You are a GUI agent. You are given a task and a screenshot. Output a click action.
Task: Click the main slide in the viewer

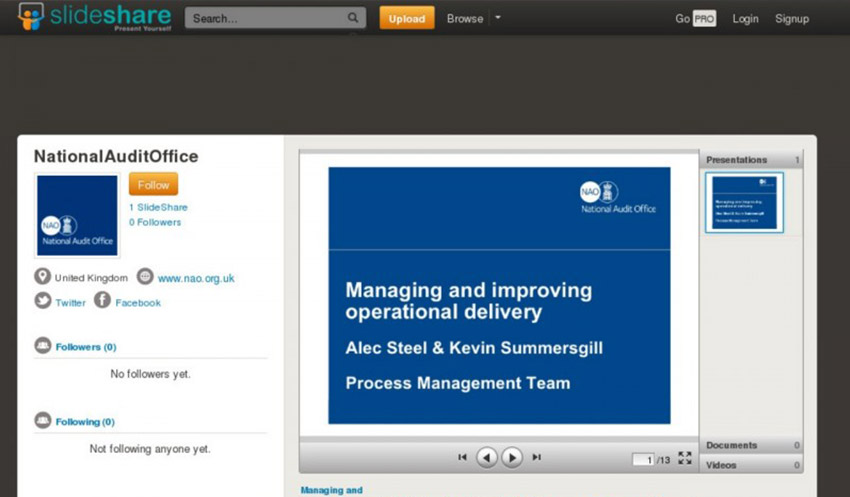pos(499,295)
